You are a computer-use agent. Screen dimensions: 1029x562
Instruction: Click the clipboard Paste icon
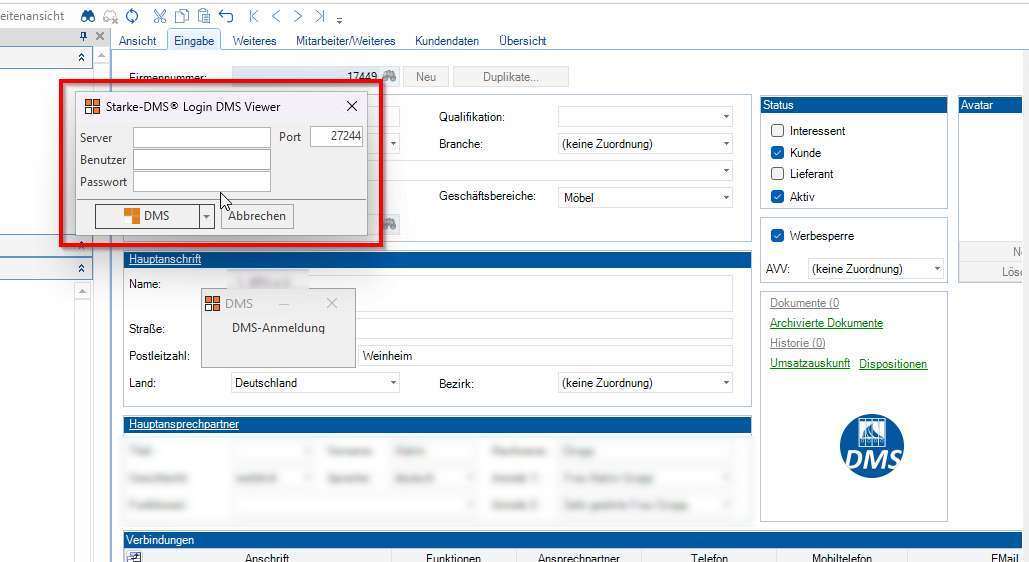(204, 16)
